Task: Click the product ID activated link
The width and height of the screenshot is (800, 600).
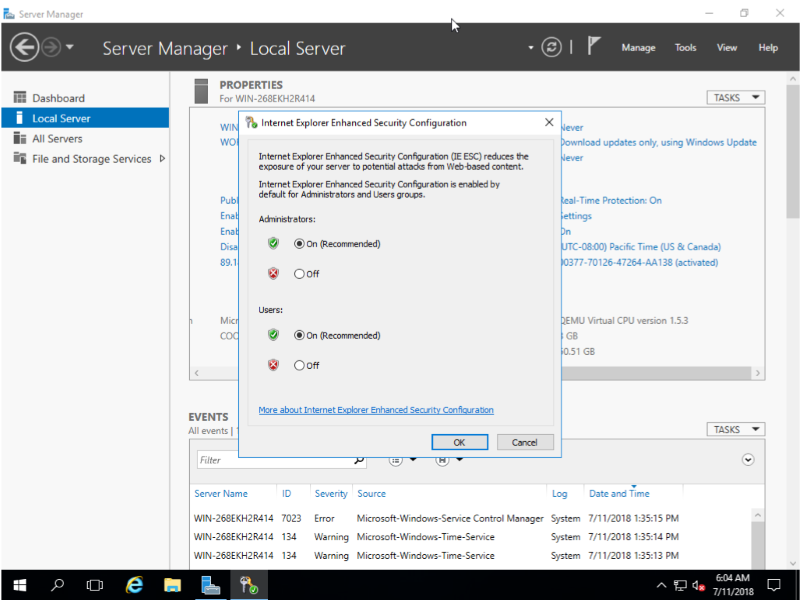Action: (639, 262)
